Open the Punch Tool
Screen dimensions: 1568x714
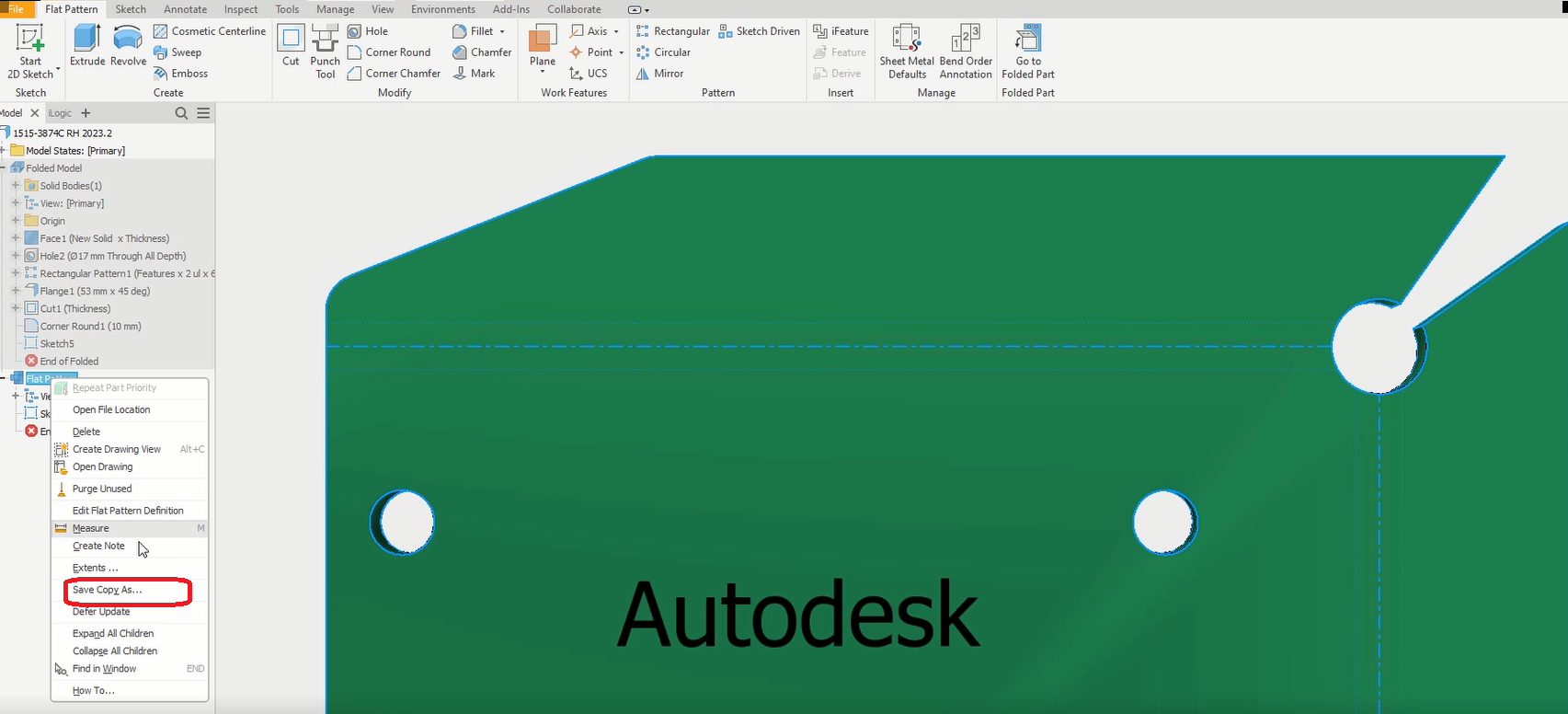point(326,52)
